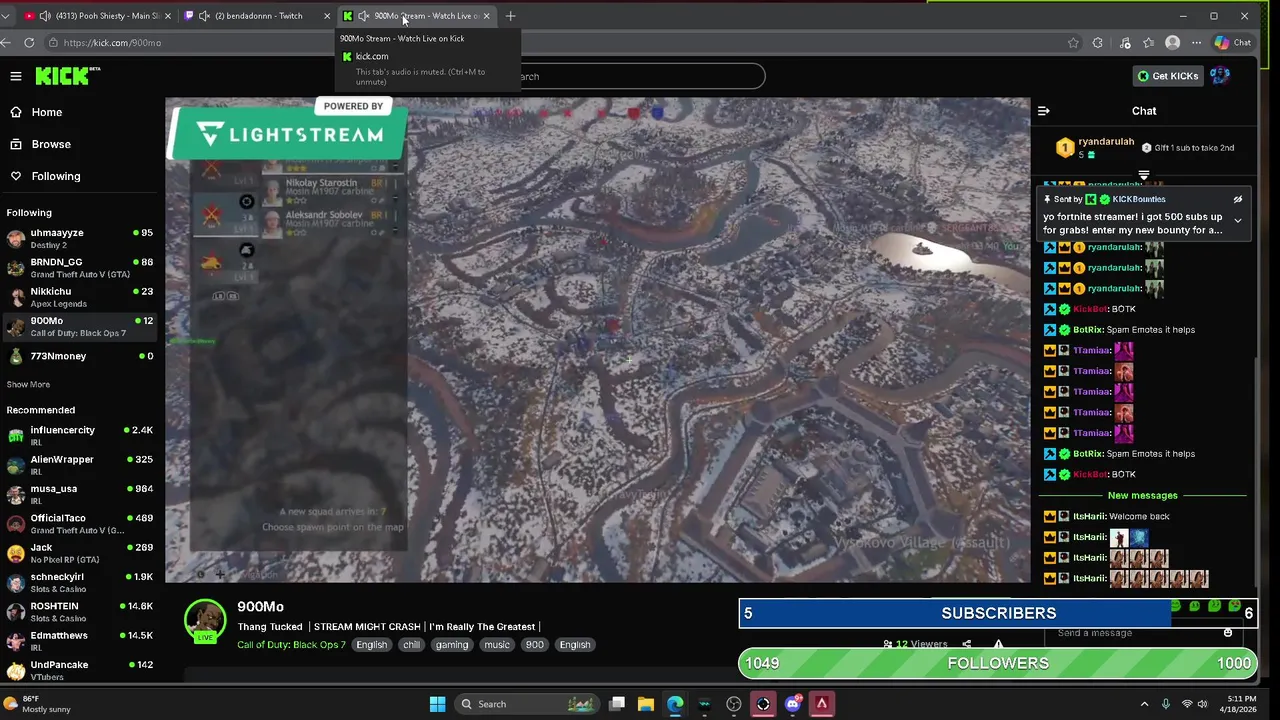Share the stream via share icon

tap(966, 645)
